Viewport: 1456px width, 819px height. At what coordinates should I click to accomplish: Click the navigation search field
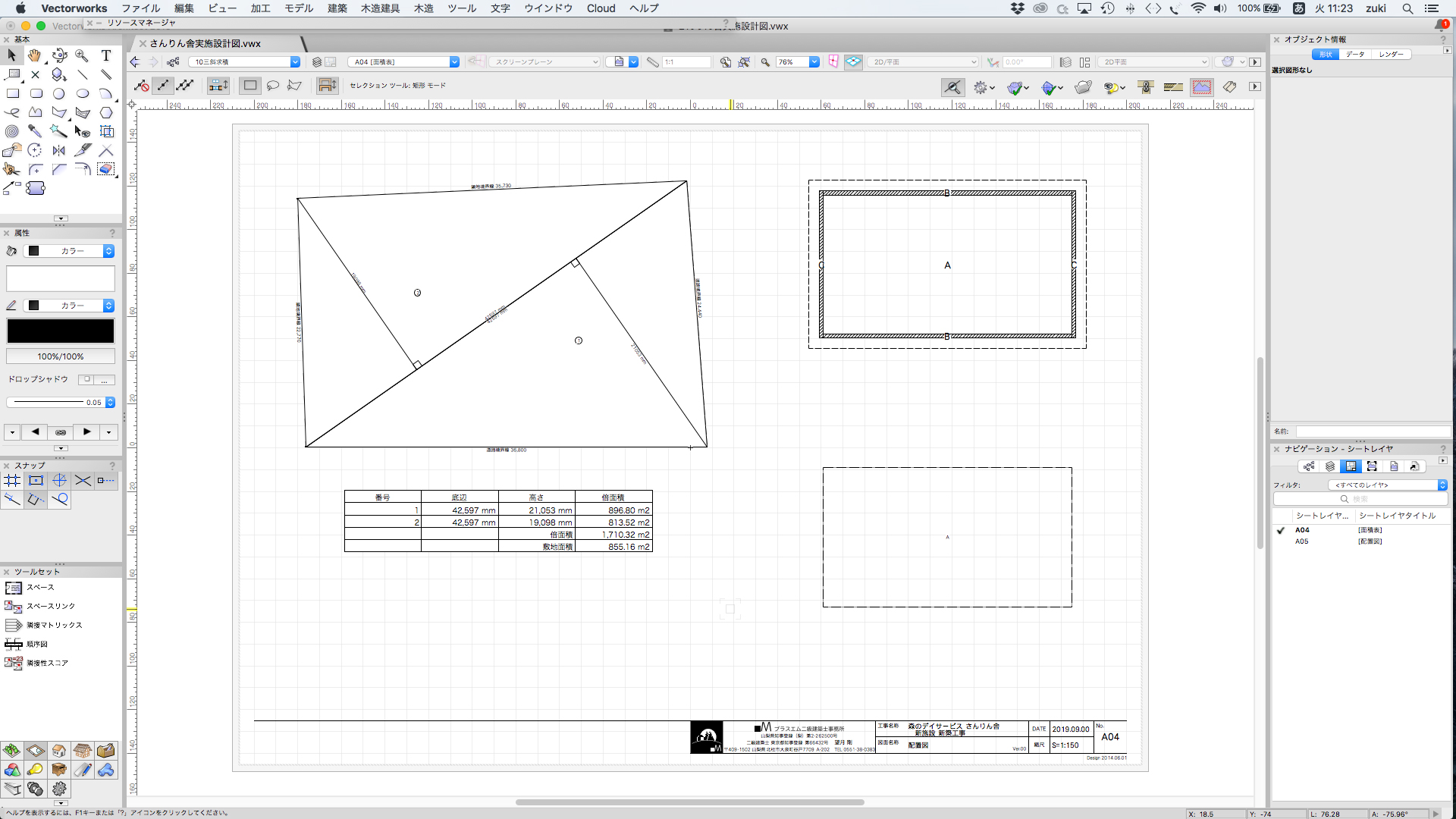point(1360,499)
